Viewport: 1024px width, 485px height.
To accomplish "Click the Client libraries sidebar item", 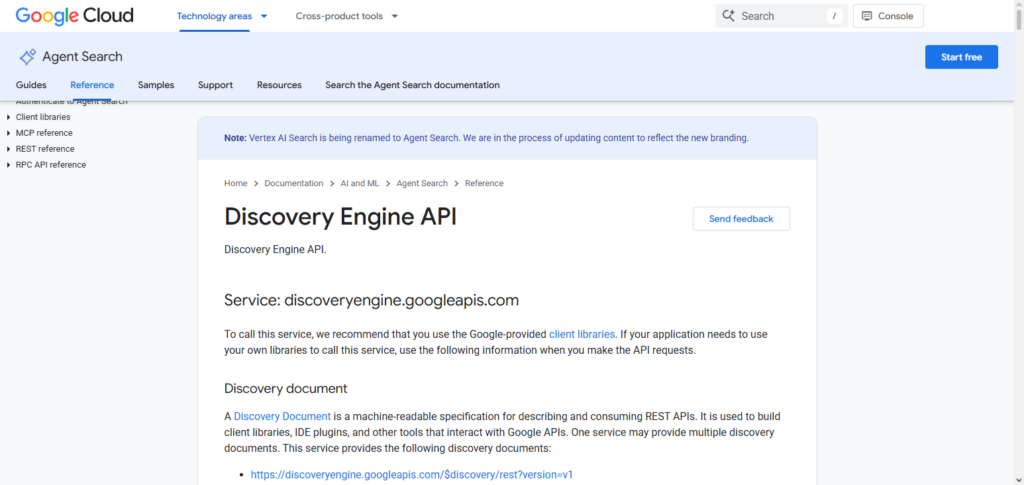I will pos(43,117).
